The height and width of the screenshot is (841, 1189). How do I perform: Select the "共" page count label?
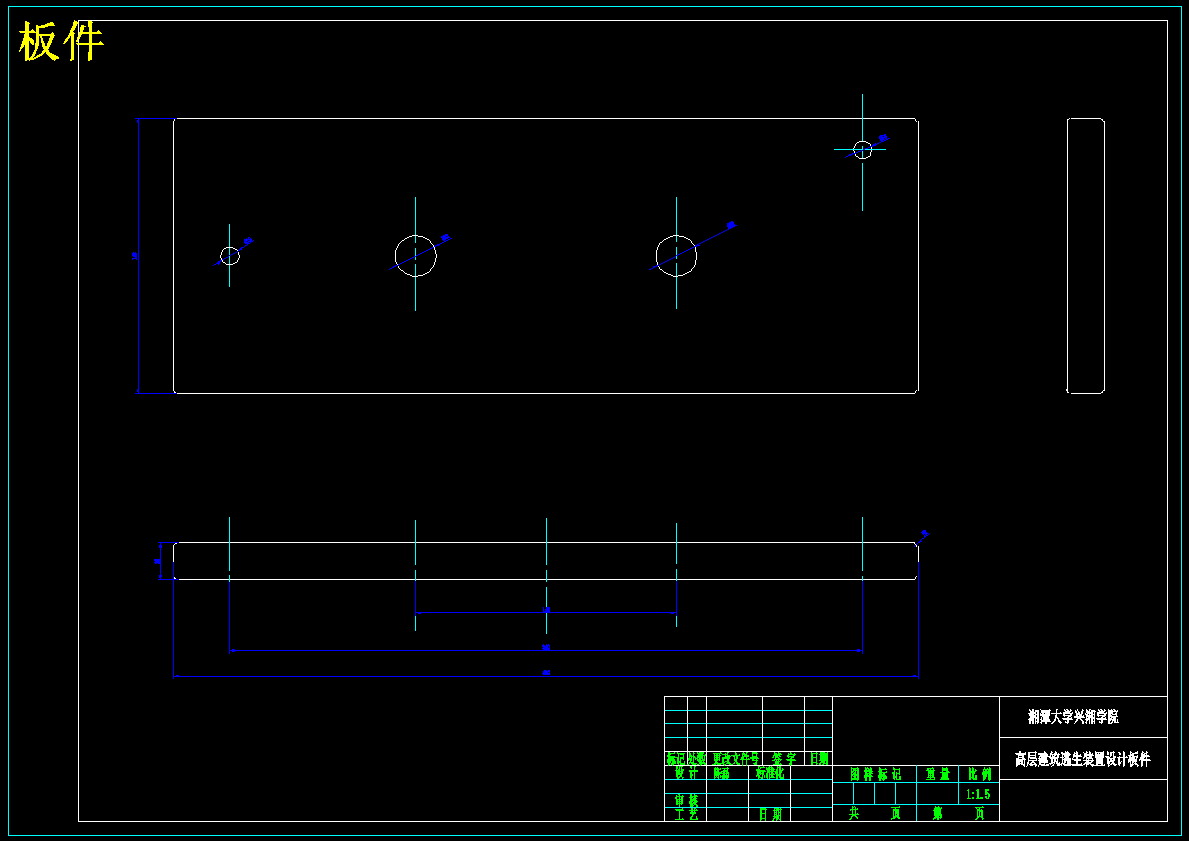[854, 814]
